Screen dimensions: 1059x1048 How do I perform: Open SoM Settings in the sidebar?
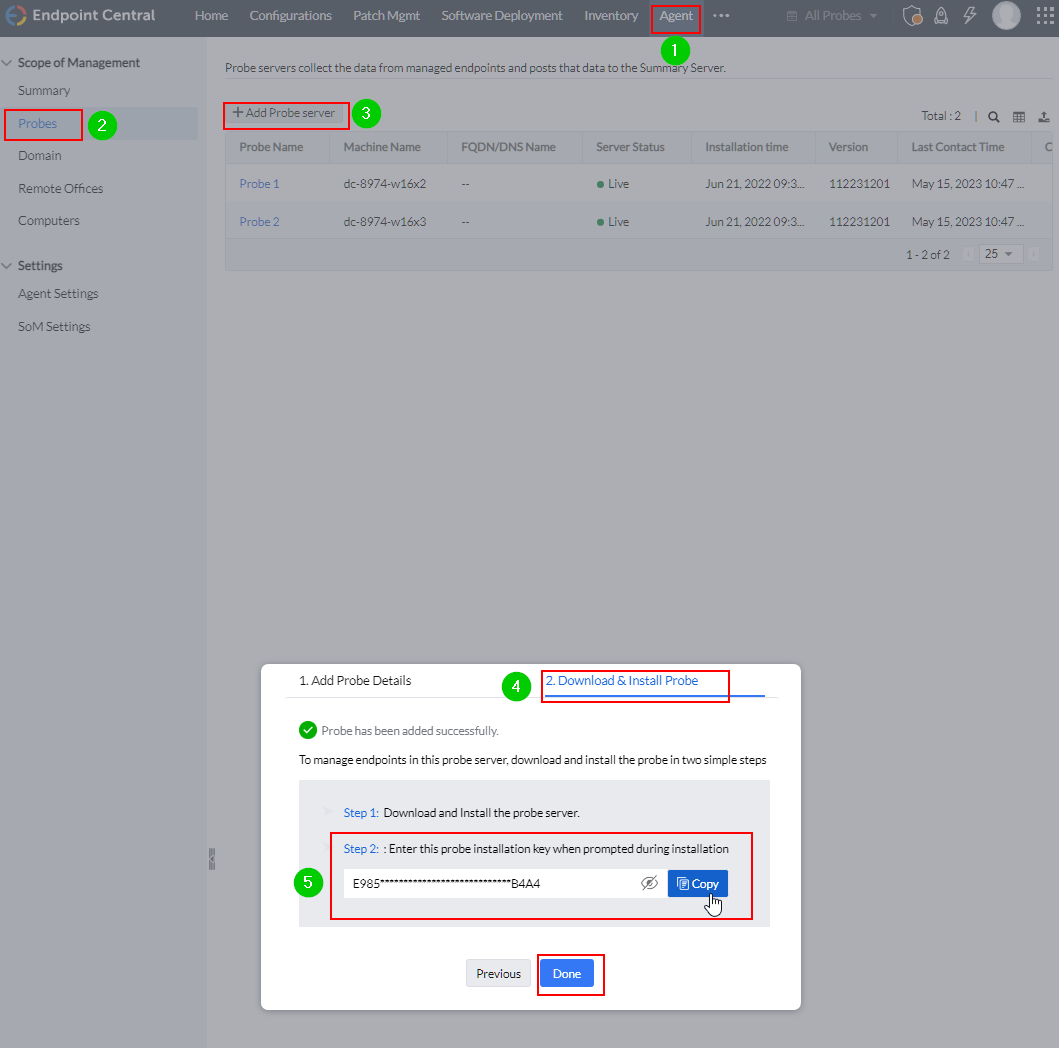54,327
